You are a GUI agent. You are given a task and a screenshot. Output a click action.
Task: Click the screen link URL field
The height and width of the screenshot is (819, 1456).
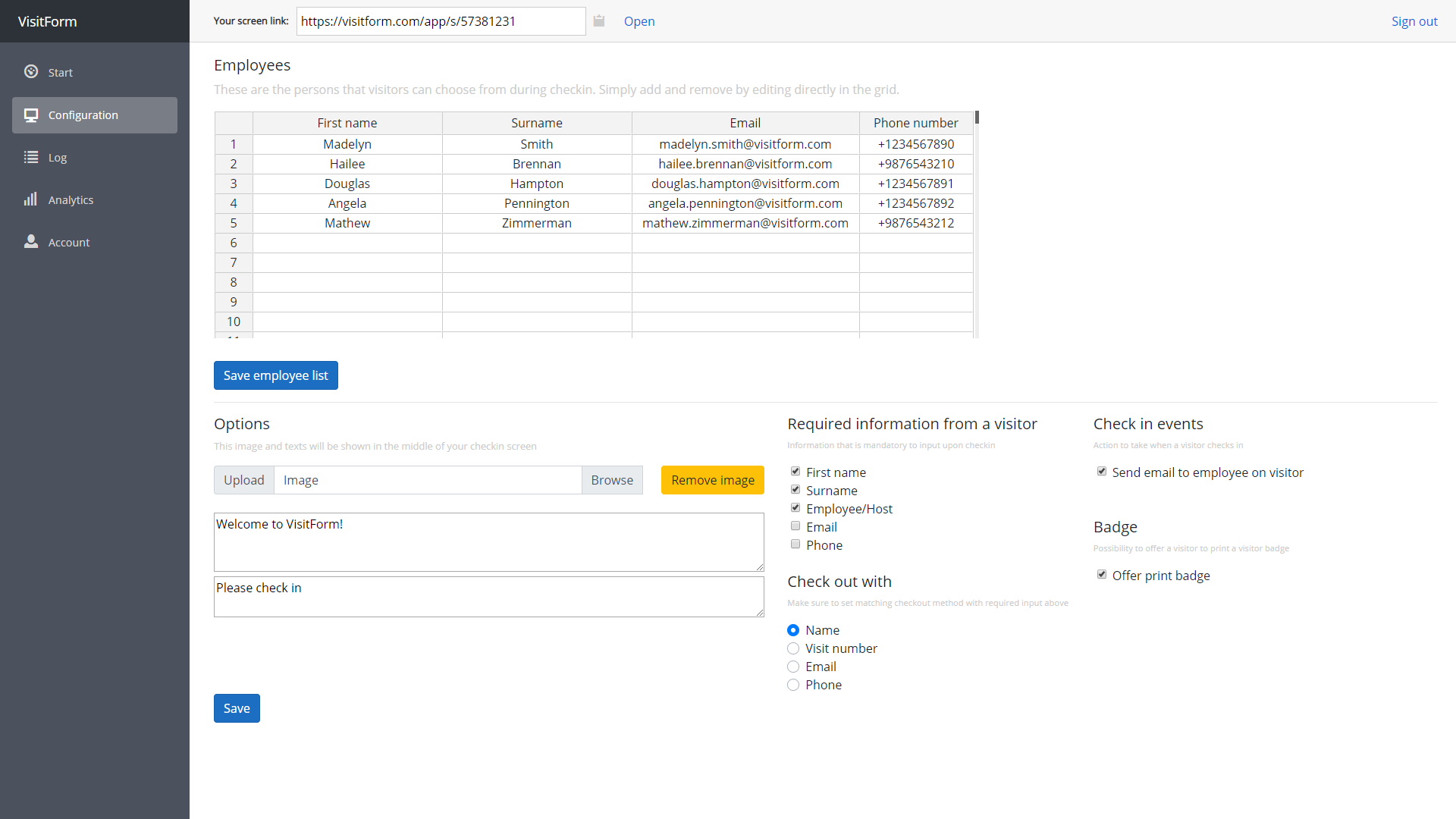point(441,21)
